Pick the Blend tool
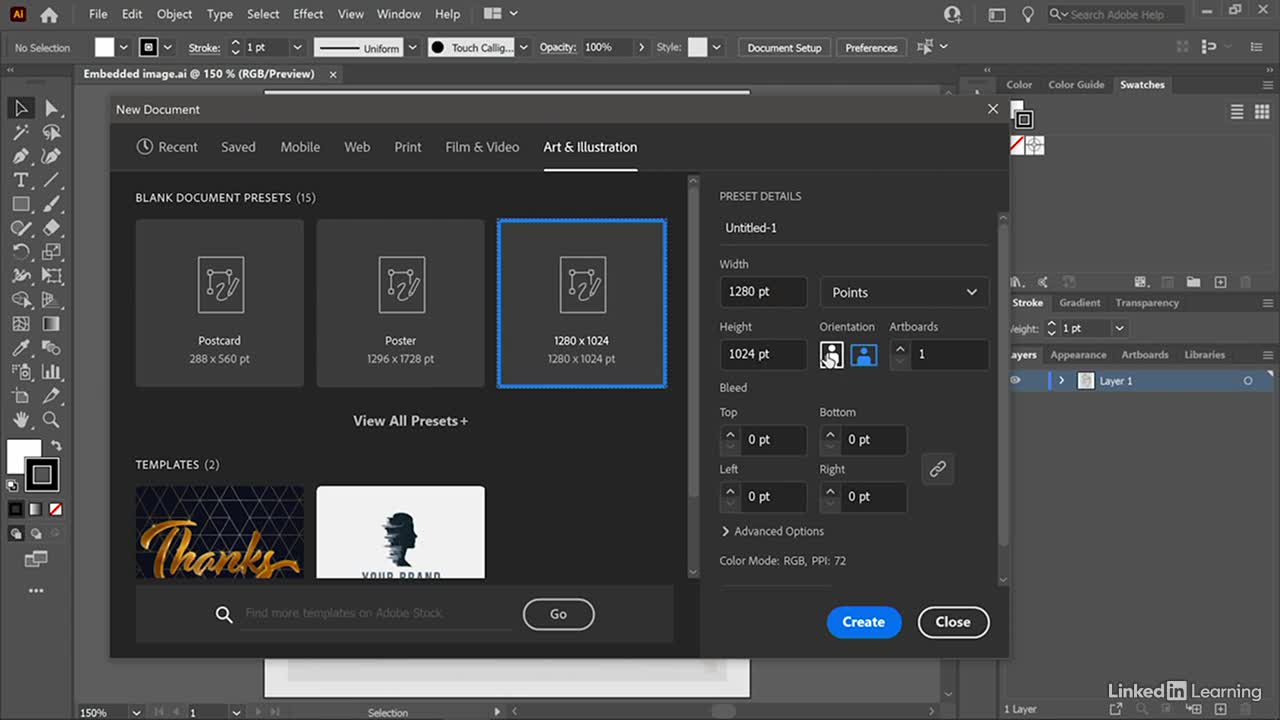The height and width of the screenshot is (720, 1280). tap(51, 348)
